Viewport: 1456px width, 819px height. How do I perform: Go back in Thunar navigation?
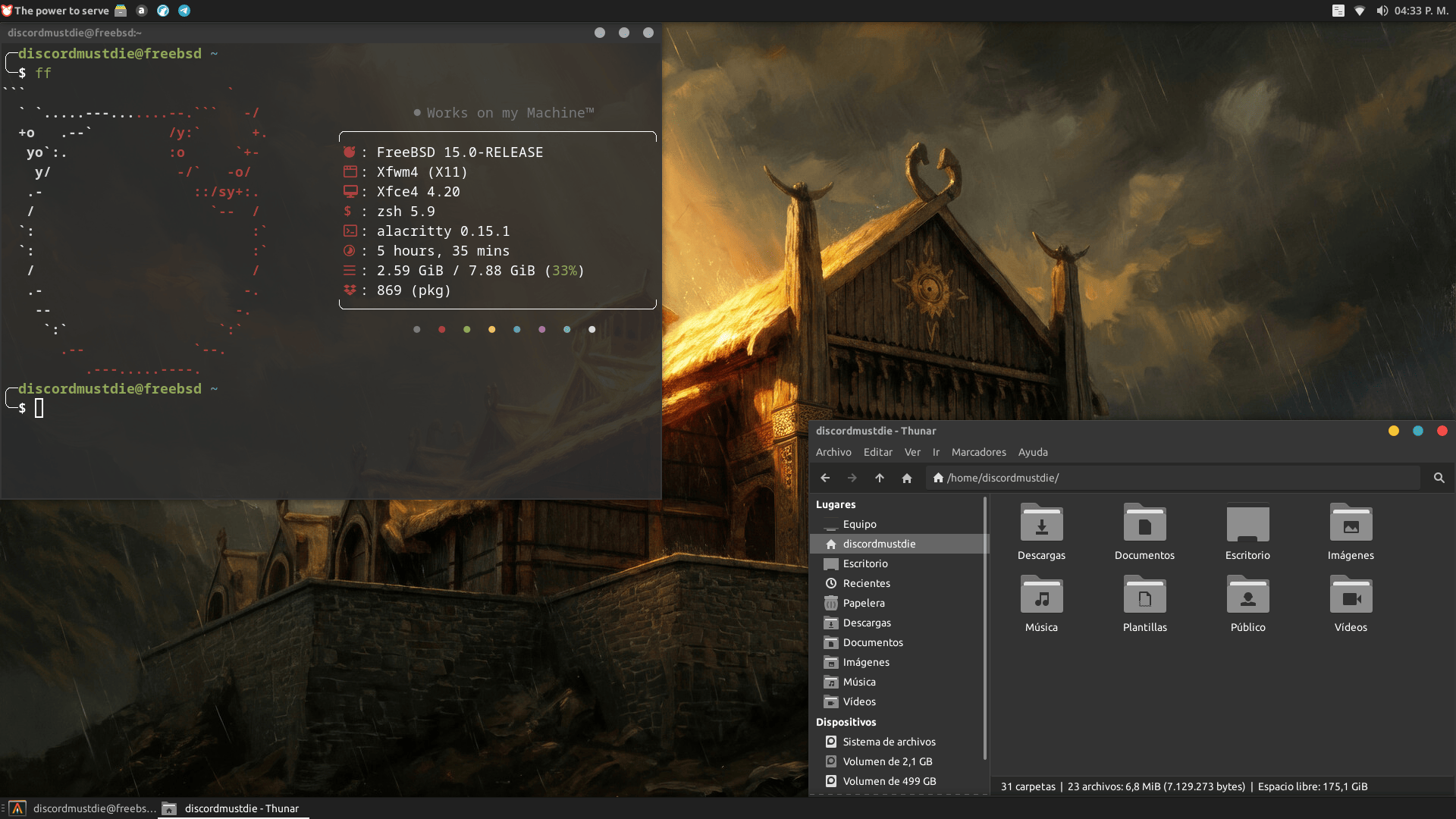pyautogui.click(x=825, y=478)
